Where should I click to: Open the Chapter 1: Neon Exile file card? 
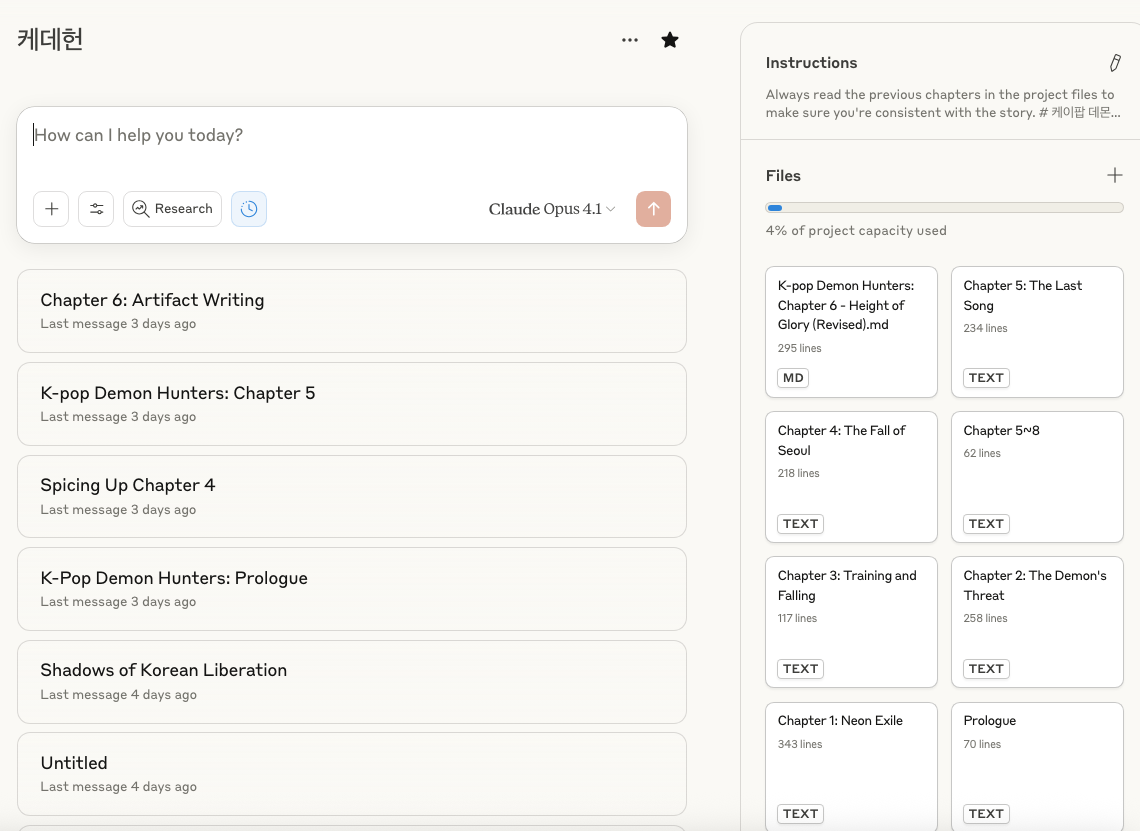pyautogui.click(x=851, y=765)
